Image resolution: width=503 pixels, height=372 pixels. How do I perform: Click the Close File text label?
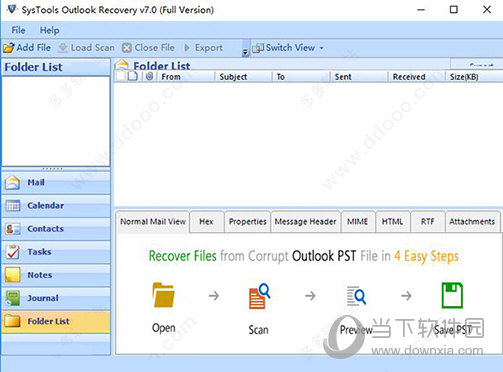point(154,48)
